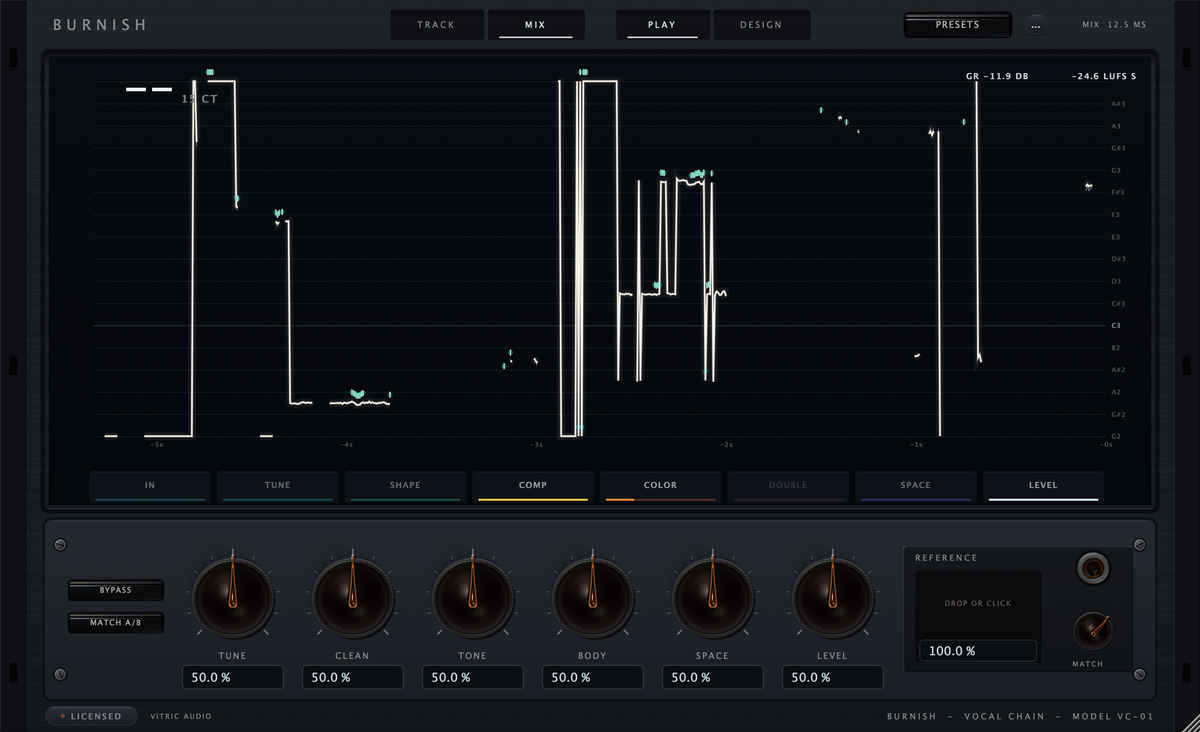Click the TUNE knob

point(232,599)
